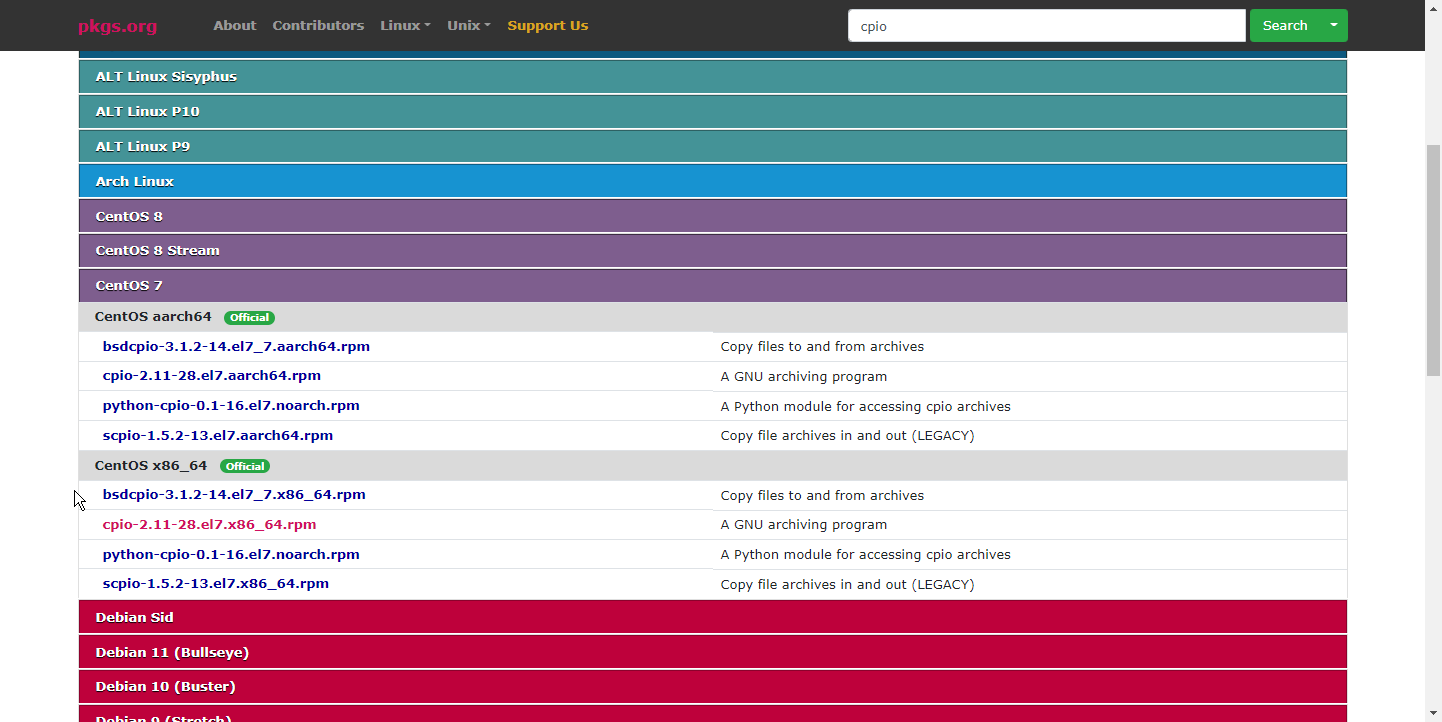This screenshot has height=722, width=1442.
Task: Open bsdcpio-3.1.2-14.el7_7.aarch64.rpm package
Action: pos(236,347)
